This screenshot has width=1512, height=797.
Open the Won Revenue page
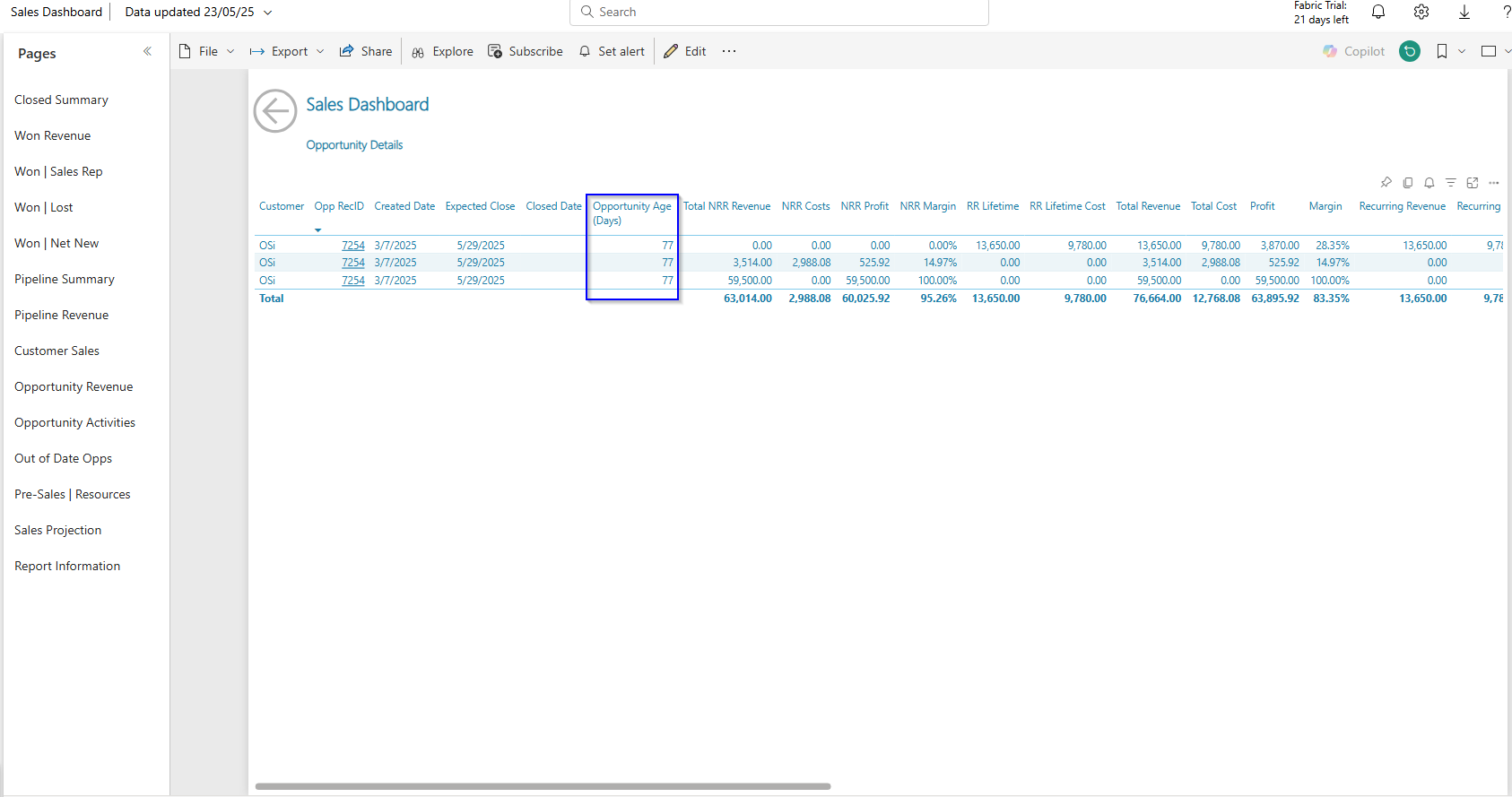(x=52, y=135)
